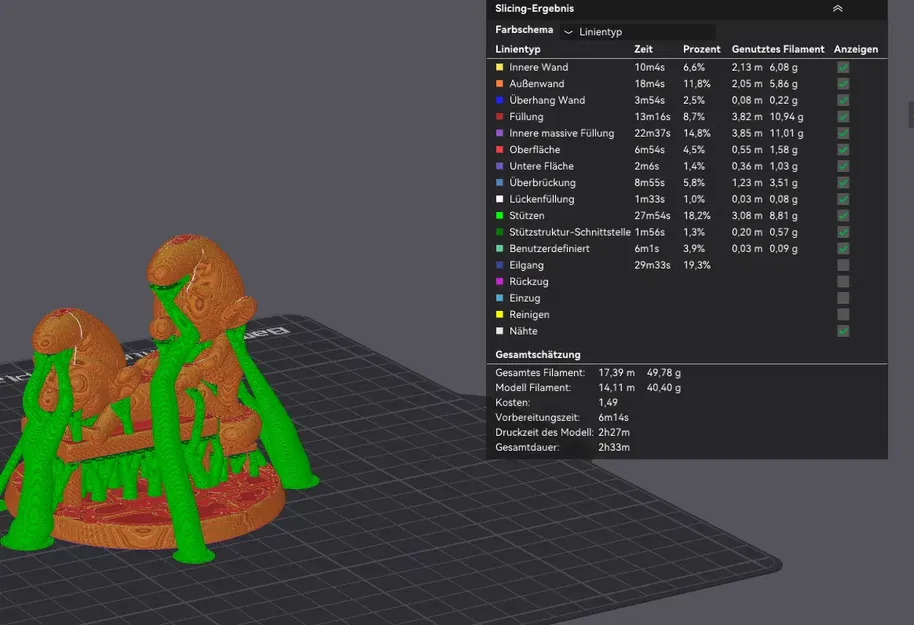Uncheck the Überhang Wand visibility checkbox
Screen dimensions: 914x625
pos(843,100)
